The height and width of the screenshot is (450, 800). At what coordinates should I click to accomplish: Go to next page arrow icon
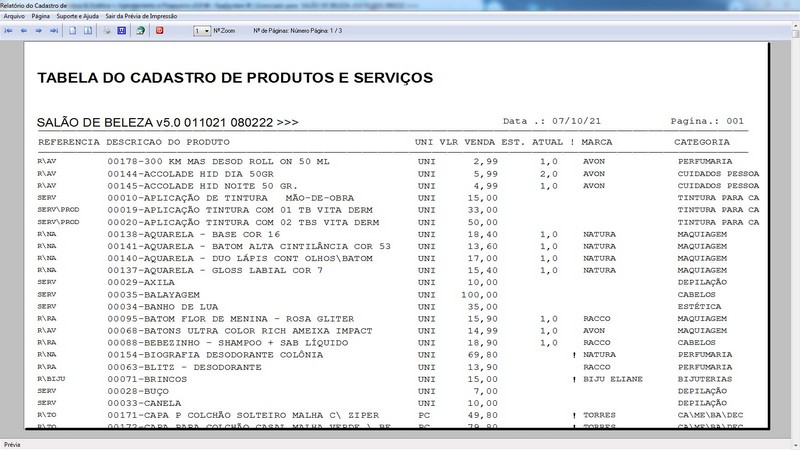38,31
